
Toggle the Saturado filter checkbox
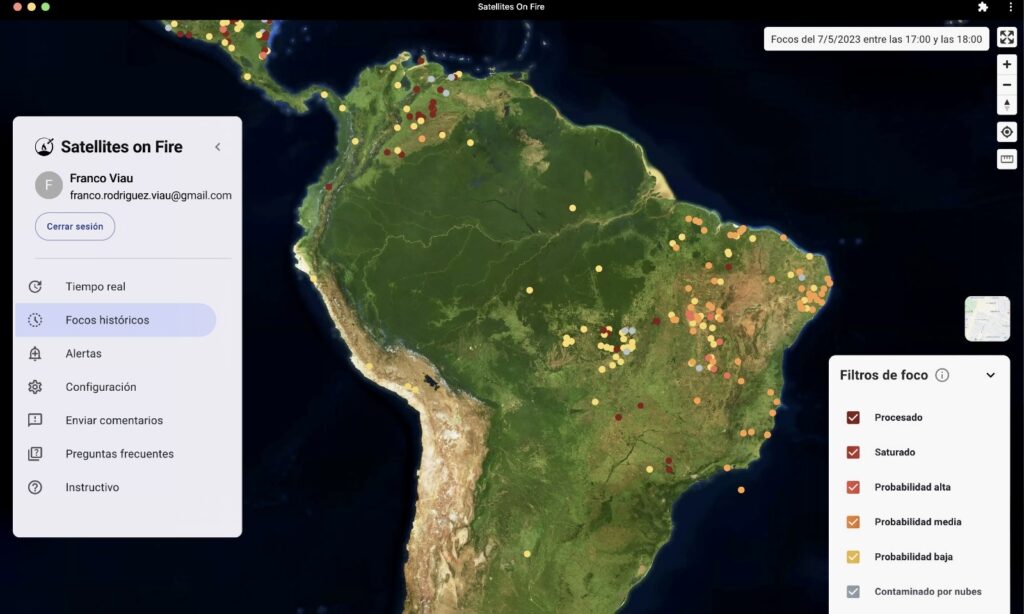click(853, 452)
